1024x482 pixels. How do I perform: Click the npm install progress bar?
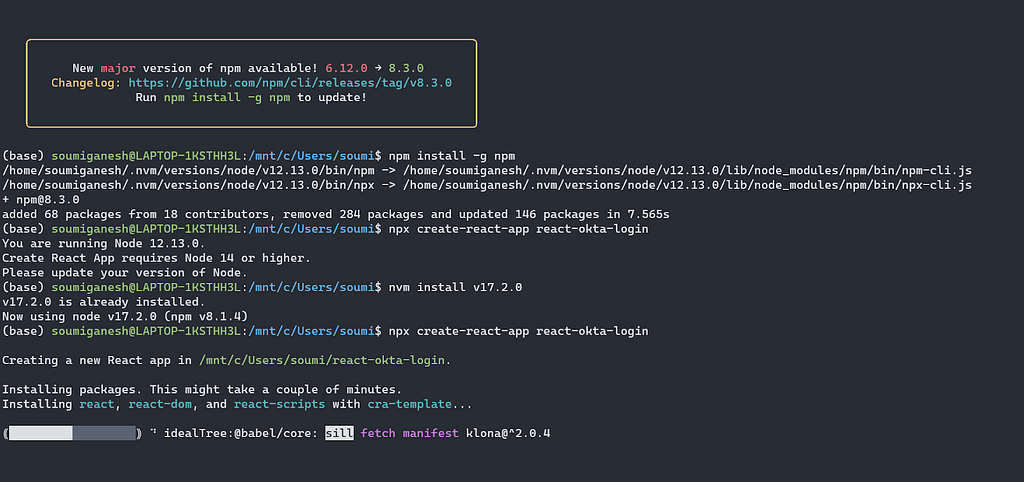point(72,433)
